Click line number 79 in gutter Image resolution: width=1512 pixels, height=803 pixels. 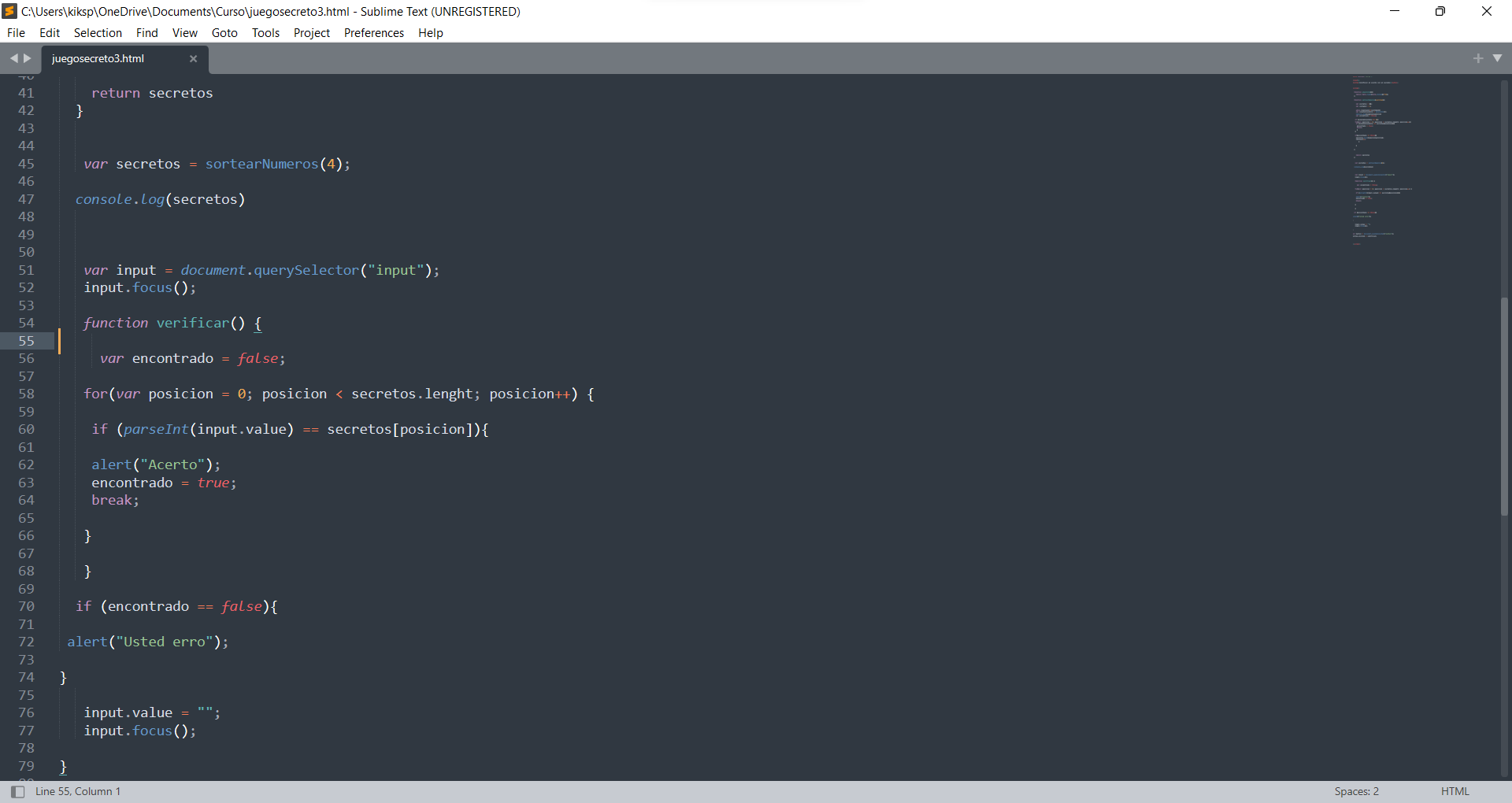pos(26,766)
